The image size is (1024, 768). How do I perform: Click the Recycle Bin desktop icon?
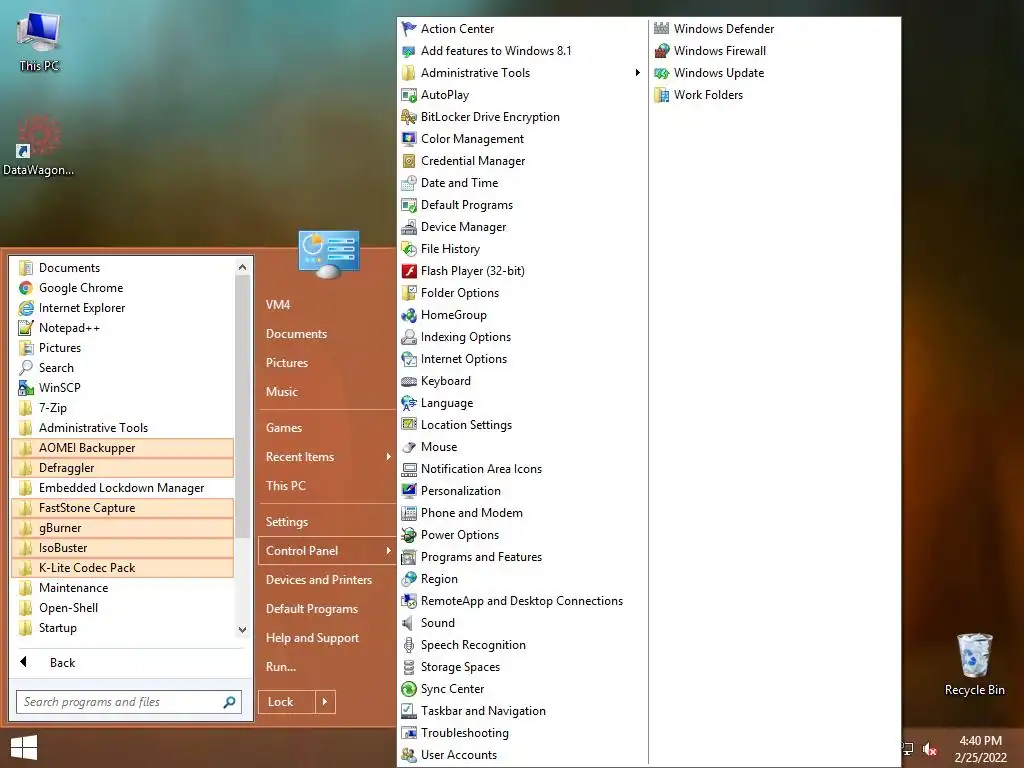974,664
